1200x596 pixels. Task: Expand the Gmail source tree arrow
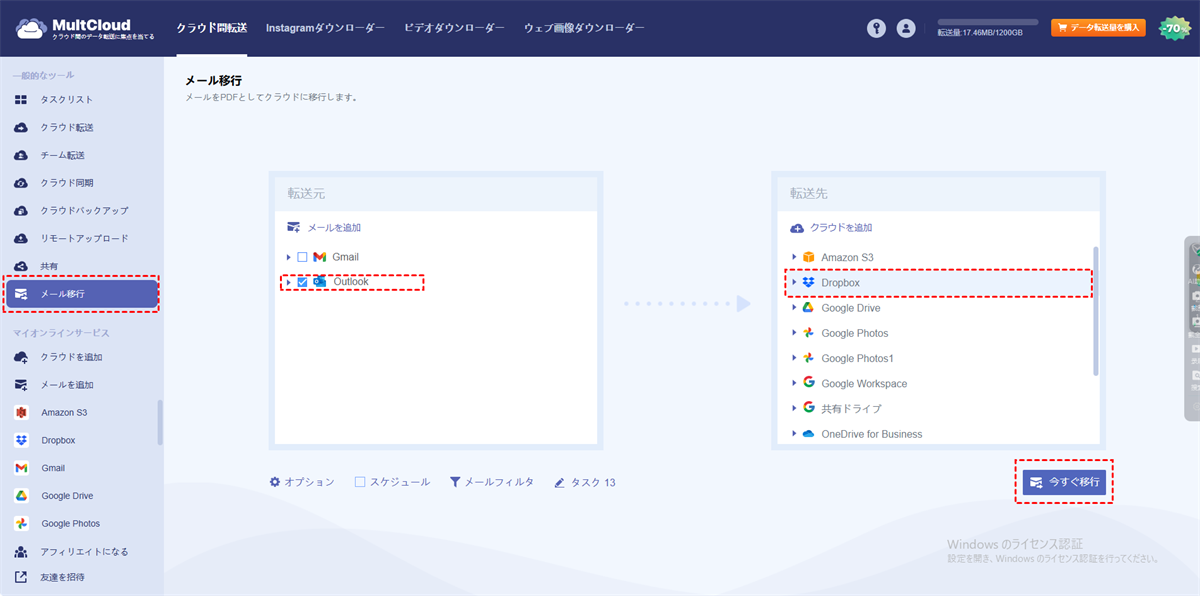pyautogui.click(x=289, y=257)
